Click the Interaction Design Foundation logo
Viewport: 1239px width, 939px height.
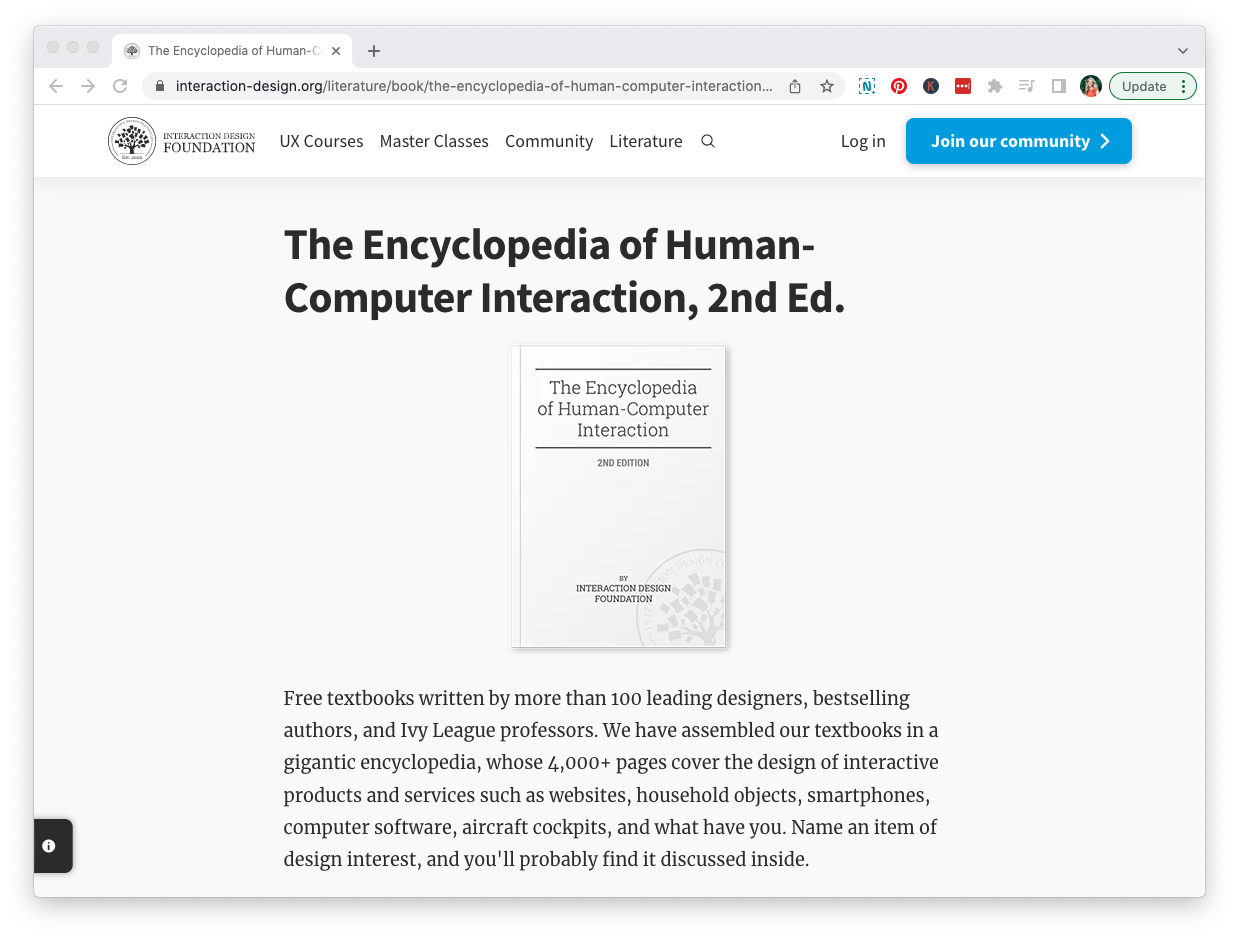coord(182,141)
